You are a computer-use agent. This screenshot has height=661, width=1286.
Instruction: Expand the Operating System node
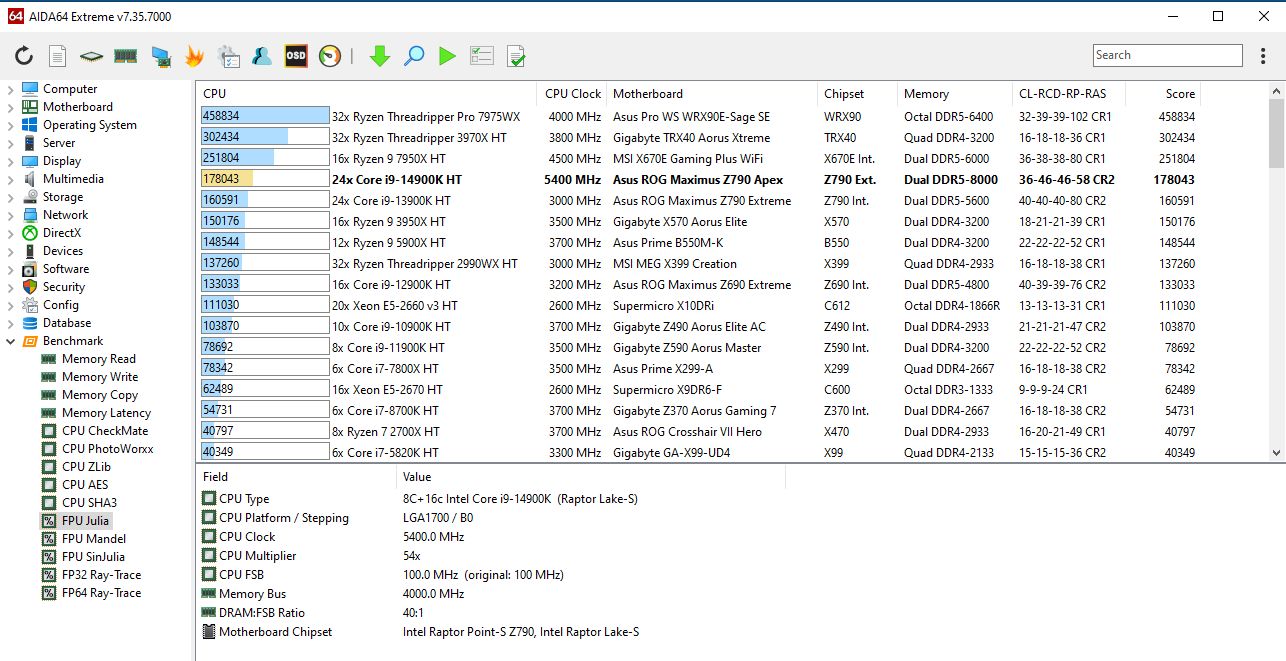pos(10,125)
